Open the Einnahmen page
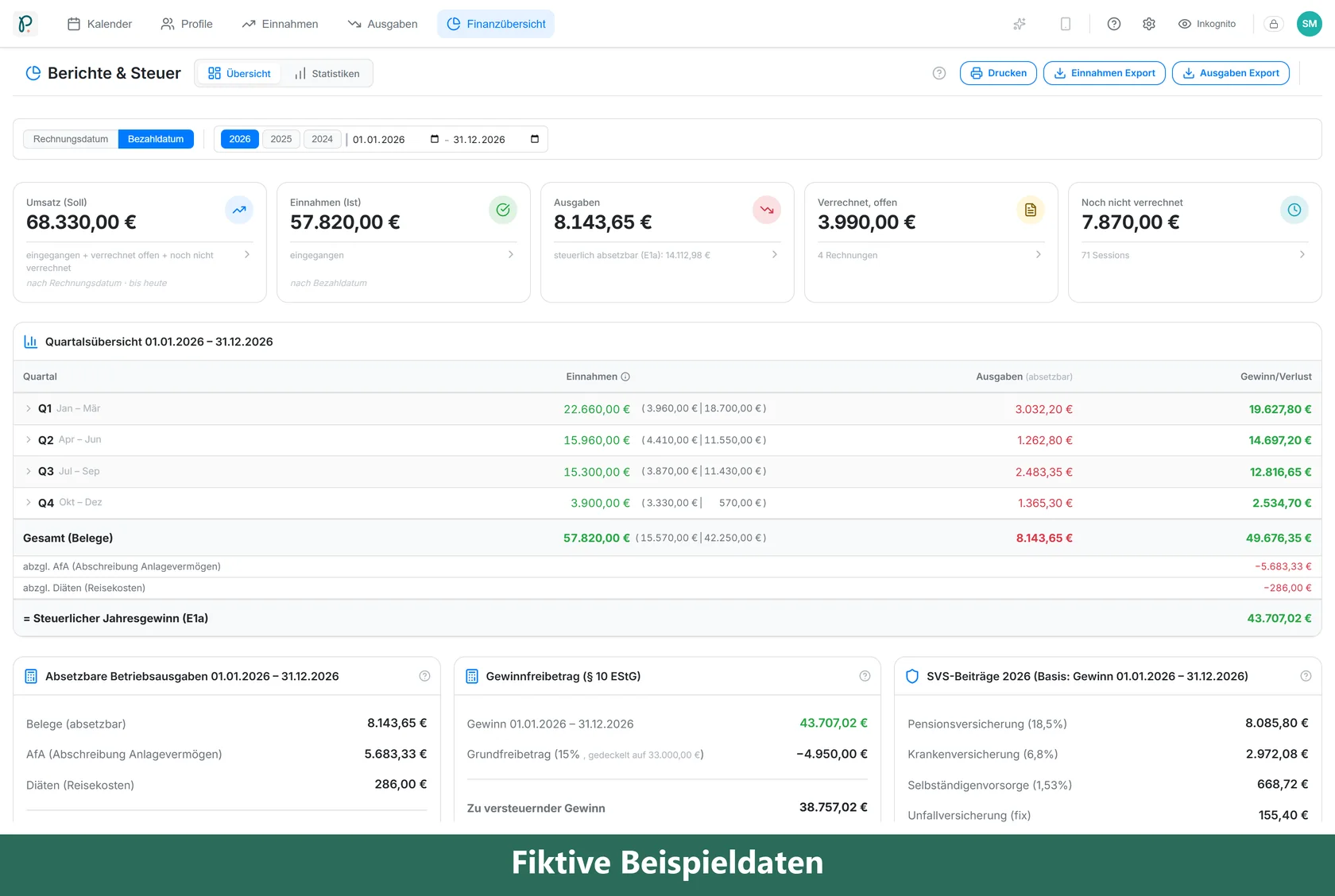 [x=280, y=24]
